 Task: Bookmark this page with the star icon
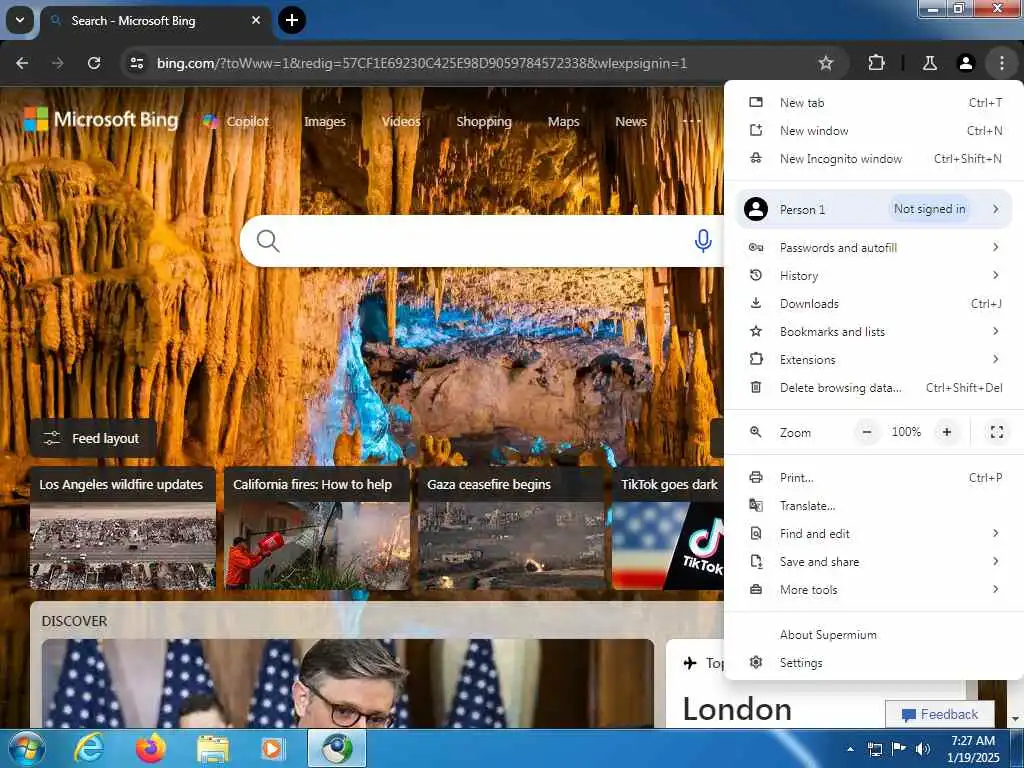[x=825, y=63]
